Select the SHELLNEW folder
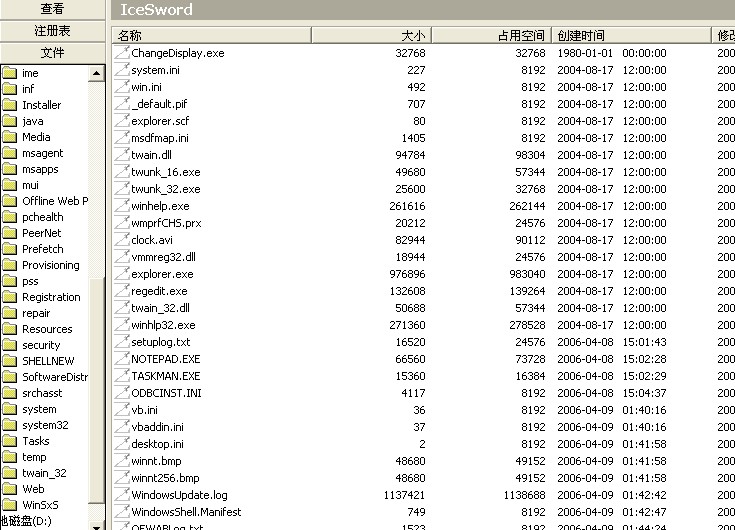The width and height of the screenshot is (735, 530). [48, 361]
